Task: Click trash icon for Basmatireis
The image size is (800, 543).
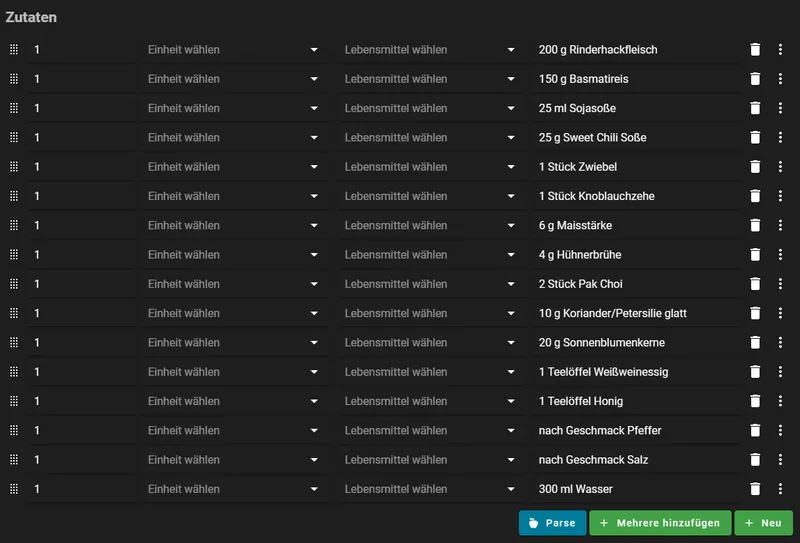Action: click(x=755, y=79)
